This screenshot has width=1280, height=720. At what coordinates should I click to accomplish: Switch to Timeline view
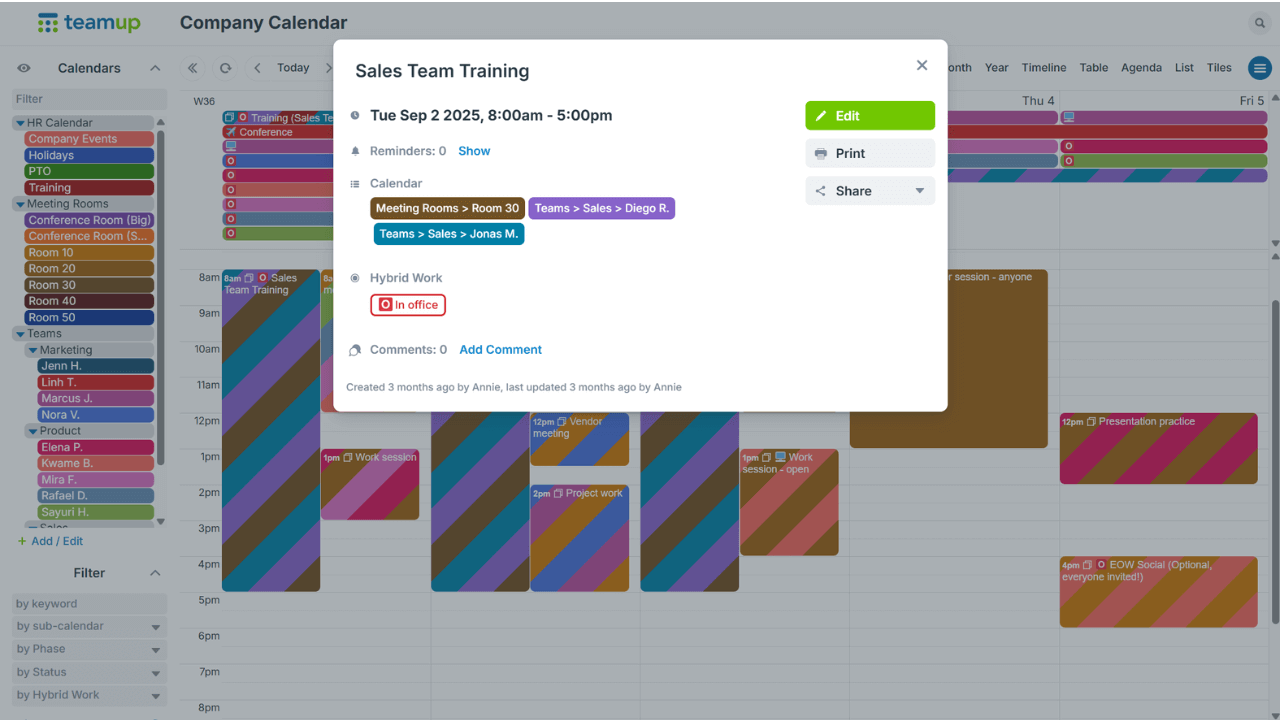coord(1043,68)
